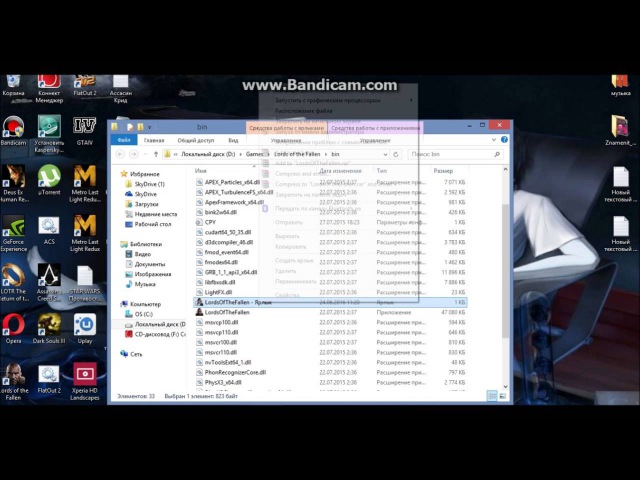This screenshot has width=640, height=480.
Task: Launch the GTA IV desktop shortcut
Action: click(84, 130)
